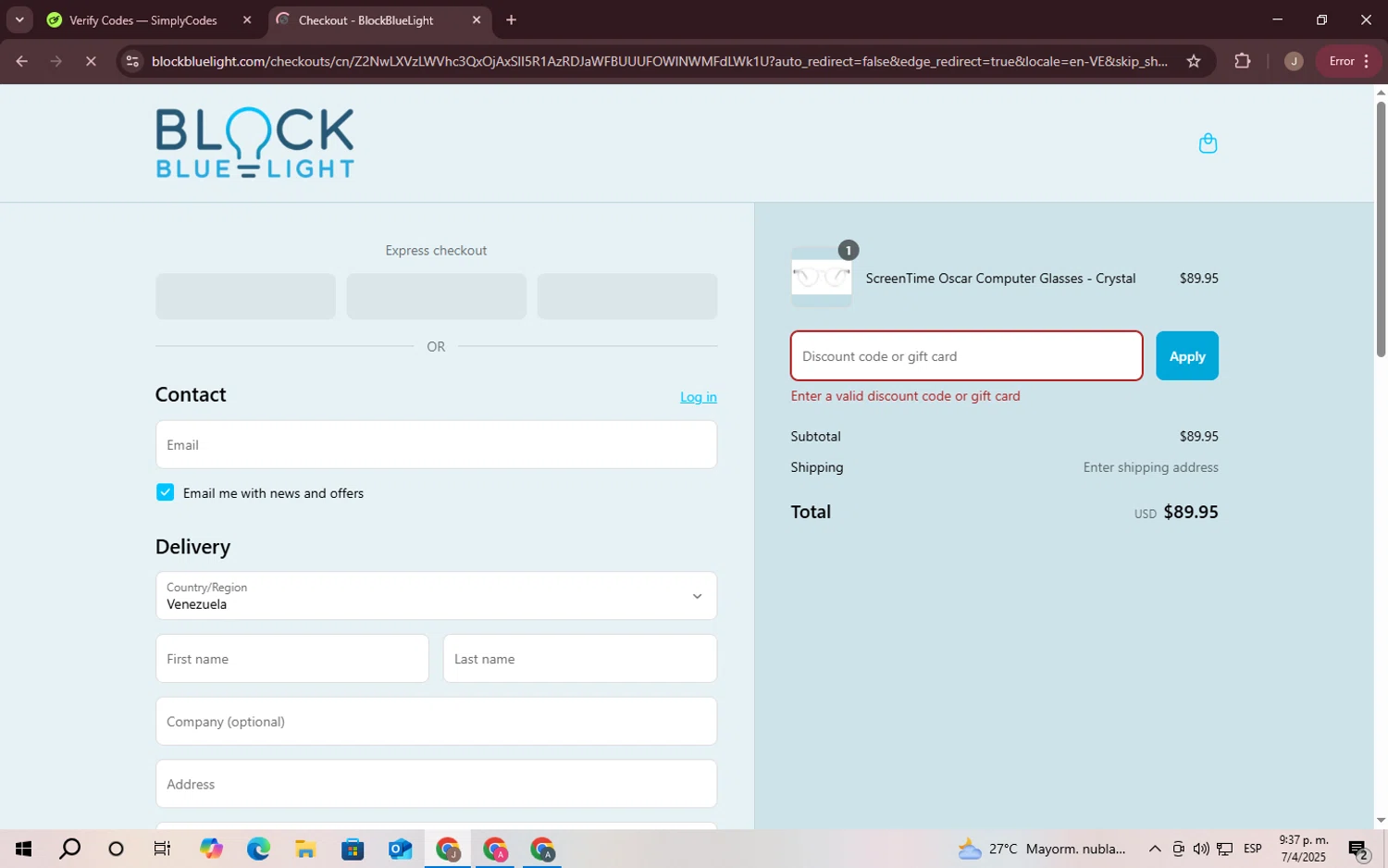Click the third express checkout placeholder button

627,296
